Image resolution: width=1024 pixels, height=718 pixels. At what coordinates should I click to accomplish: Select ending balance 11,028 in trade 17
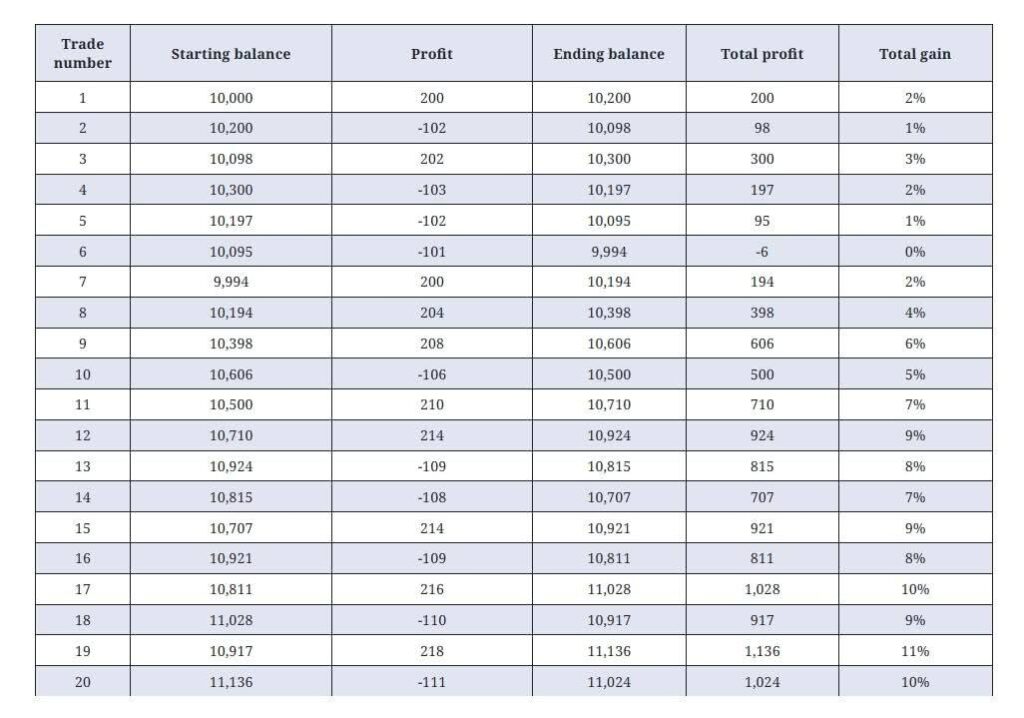608,590
